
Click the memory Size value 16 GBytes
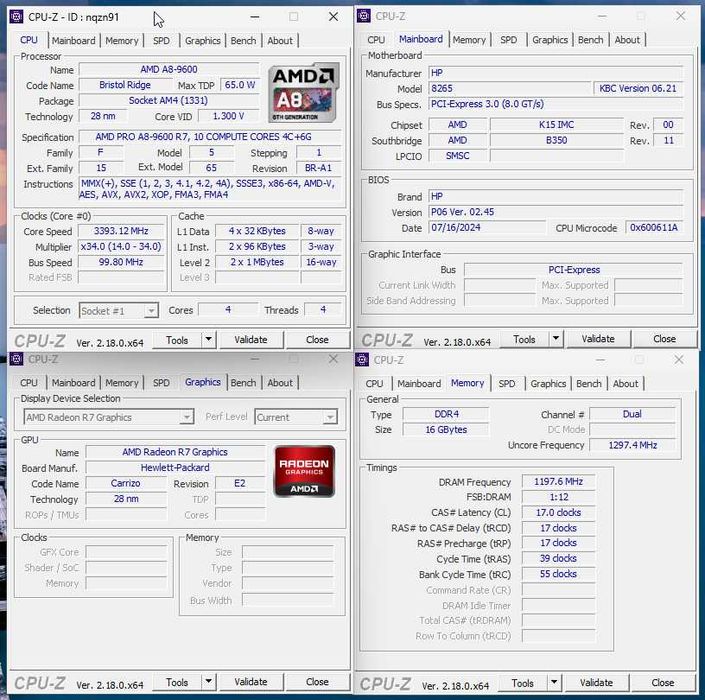[x=446, y=429]
